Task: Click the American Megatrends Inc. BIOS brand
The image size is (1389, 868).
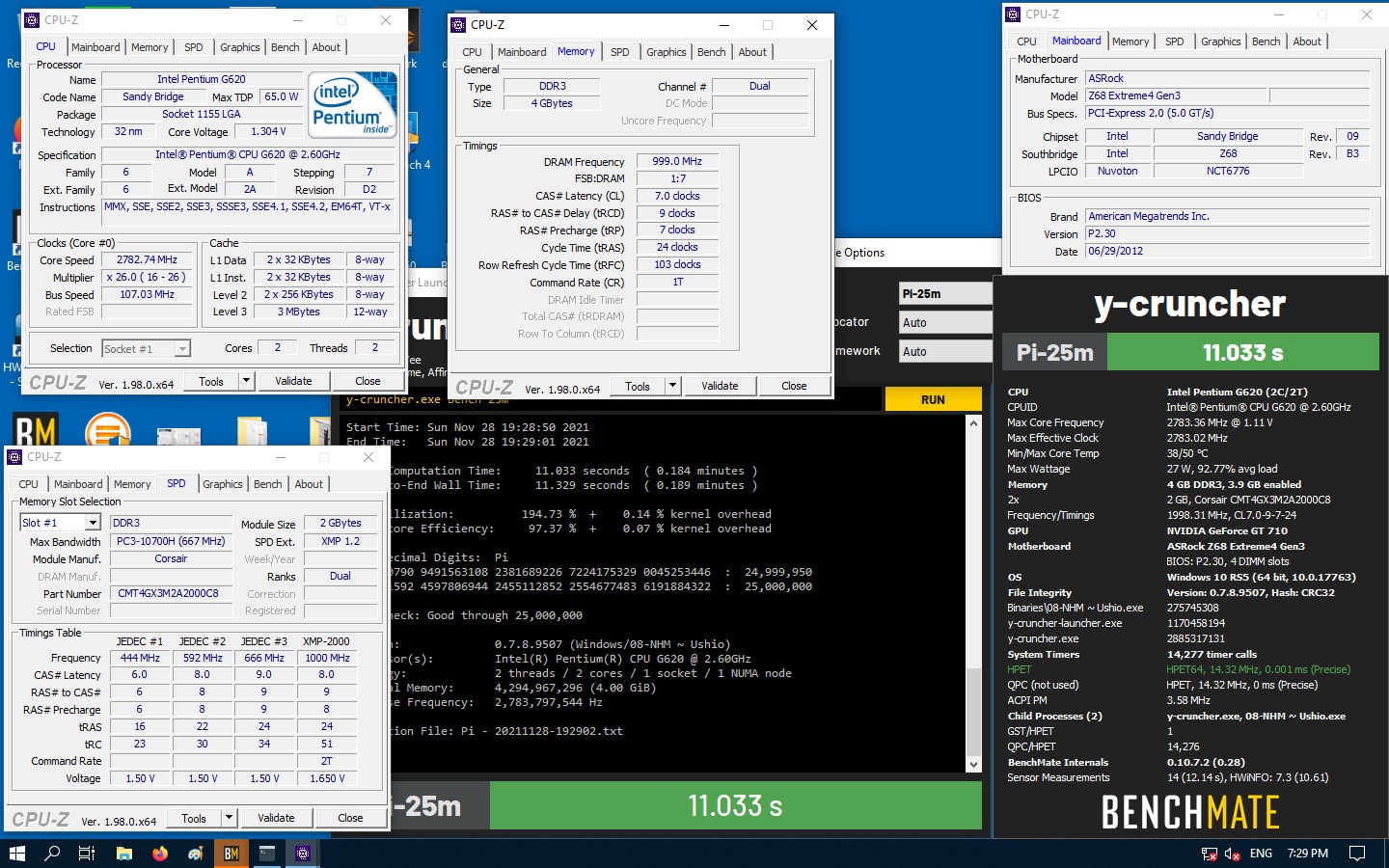Action: (x=1227, y=216)
